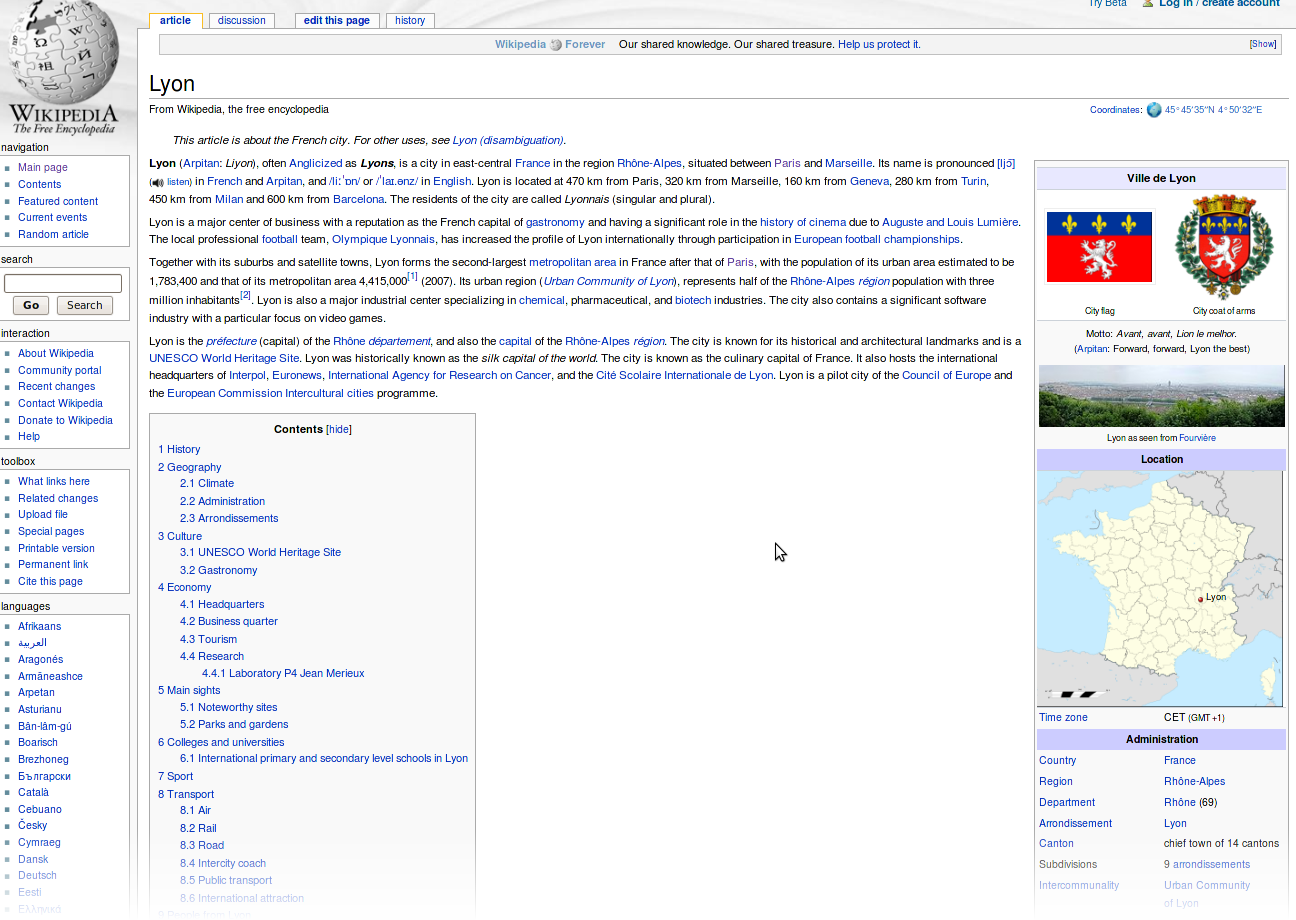Jump to 2.1 Climate section
Image resolution: width=1296 pixels, height=920 pixels.
point(207,483)
